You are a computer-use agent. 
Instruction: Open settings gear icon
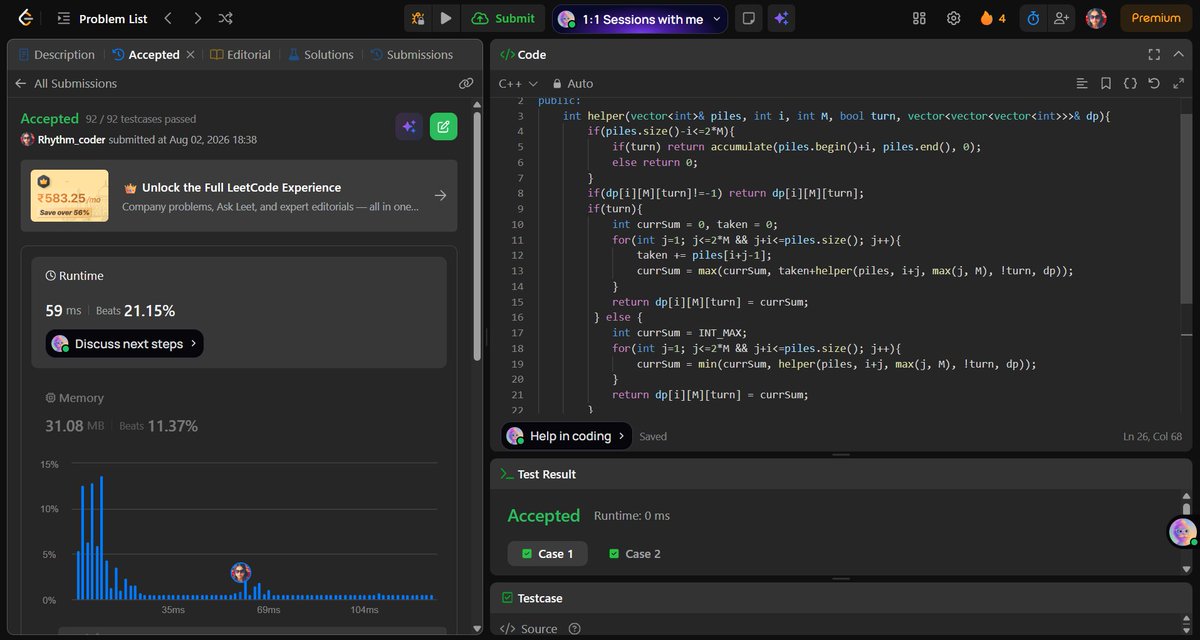(x=954, y=18)
